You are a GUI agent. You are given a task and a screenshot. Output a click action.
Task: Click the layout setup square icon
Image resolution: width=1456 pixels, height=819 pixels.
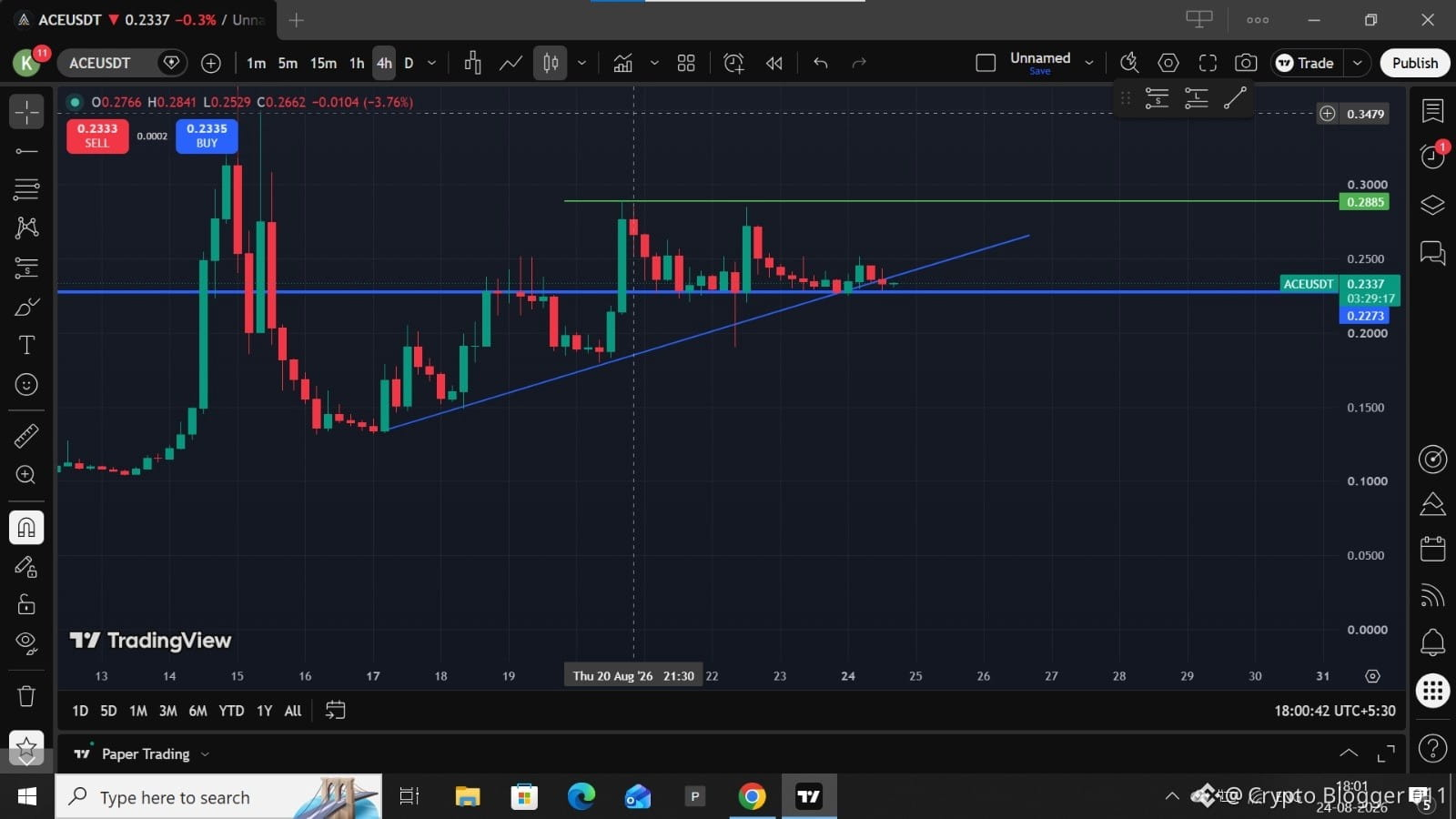pyautogui.click(x=986, y=63)
